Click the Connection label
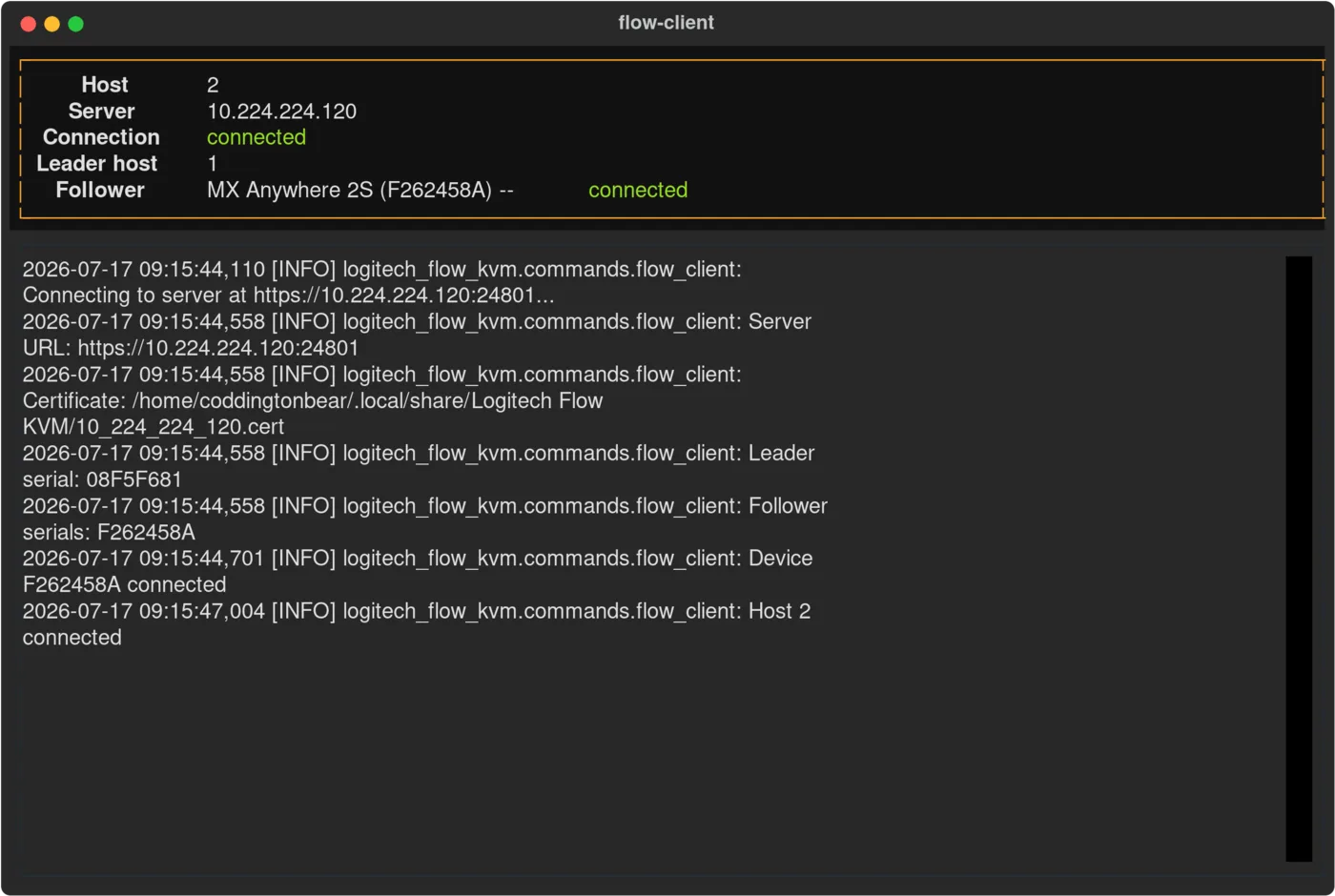Screen dimensions: 1335x896 coord(101,137)
